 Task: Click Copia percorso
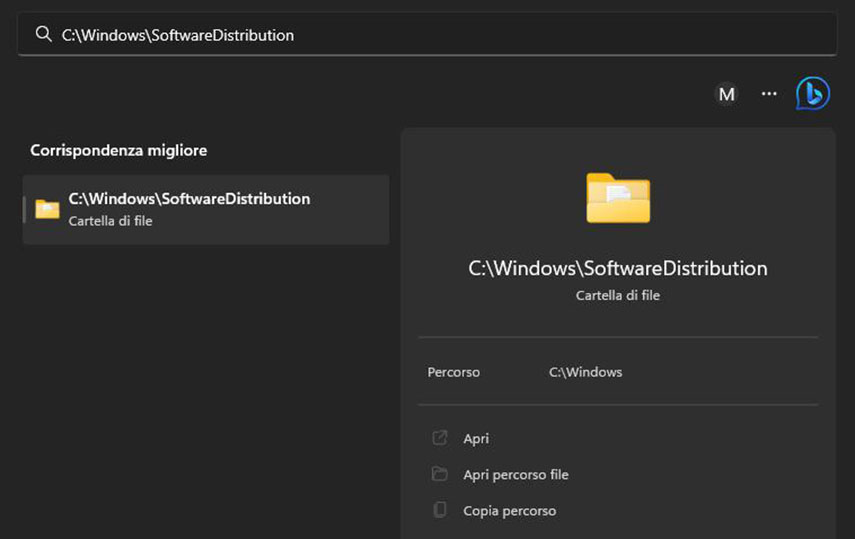[509, 511]
